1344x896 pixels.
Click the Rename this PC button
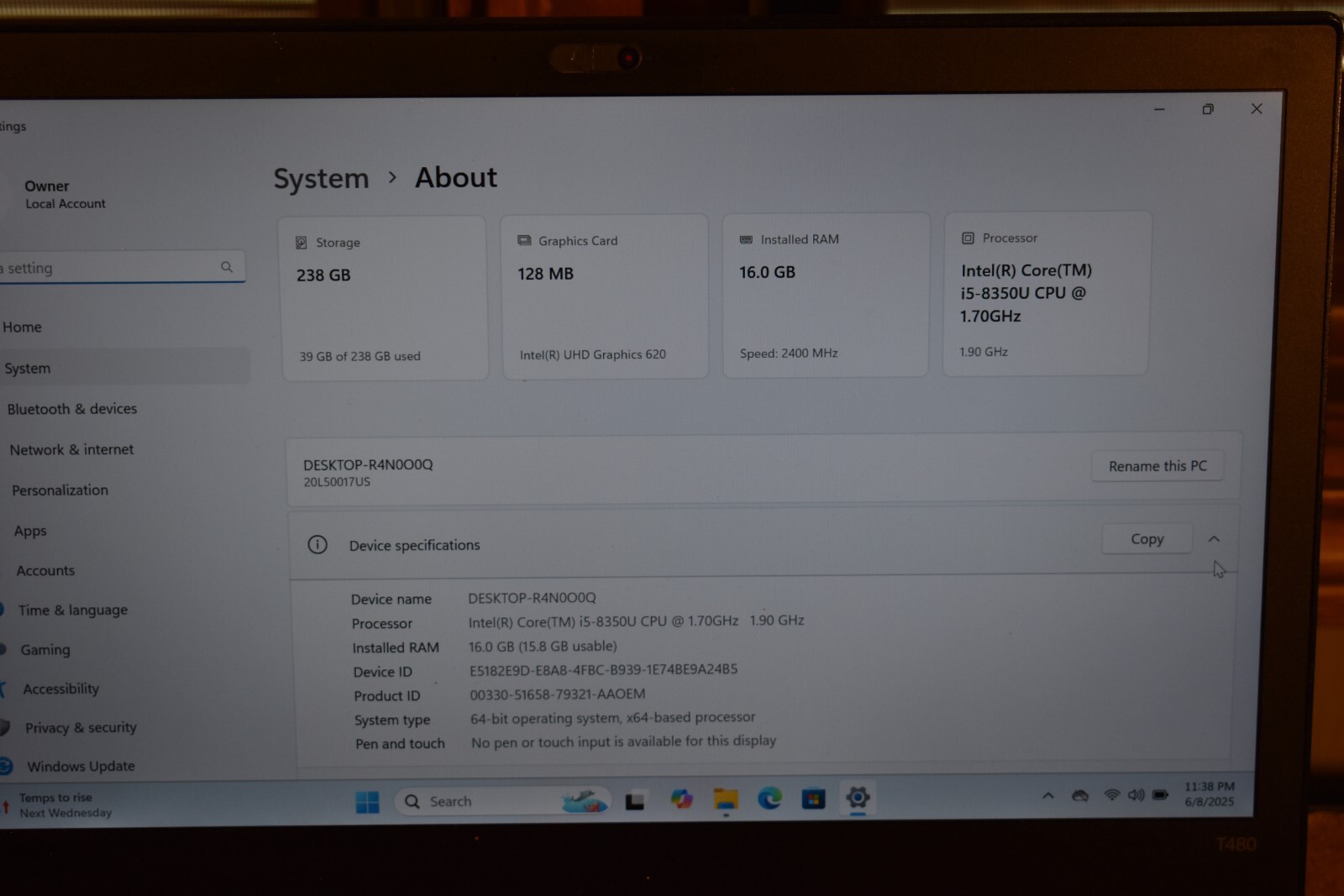[1158, 466]
